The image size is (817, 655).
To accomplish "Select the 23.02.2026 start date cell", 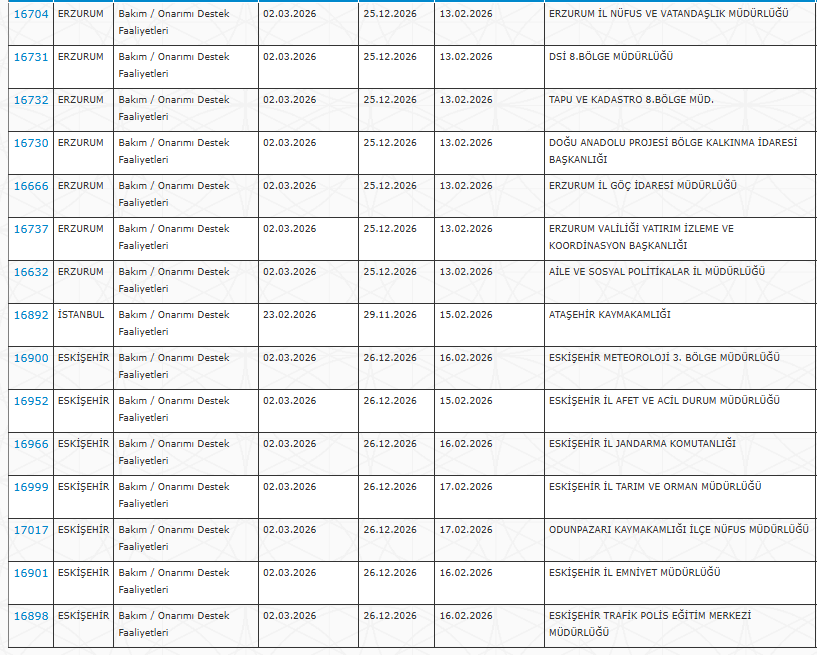I will (290, 315).
